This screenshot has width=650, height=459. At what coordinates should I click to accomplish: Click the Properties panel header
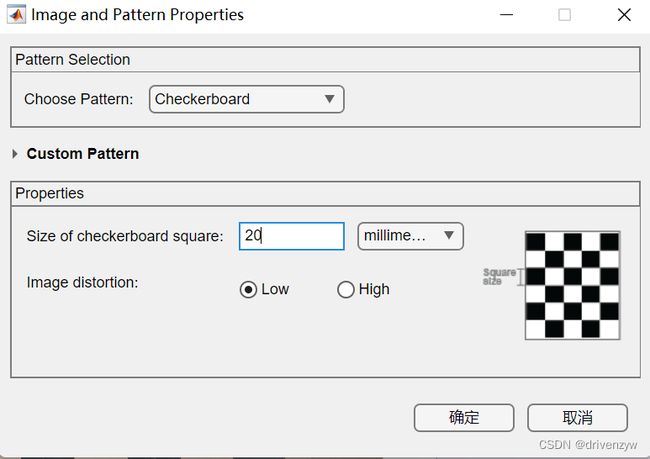tap(325, 194)
